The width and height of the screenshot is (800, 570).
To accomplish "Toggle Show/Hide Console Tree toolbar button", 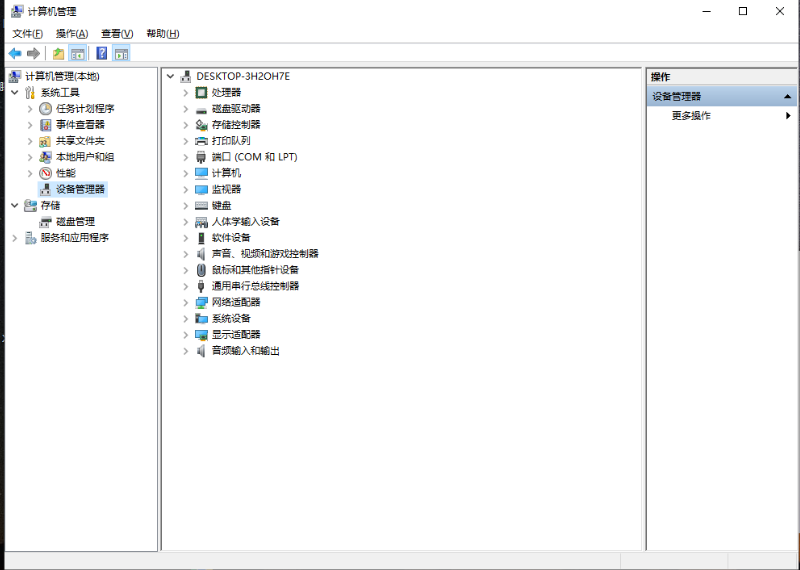I will [x=78, y=53].
